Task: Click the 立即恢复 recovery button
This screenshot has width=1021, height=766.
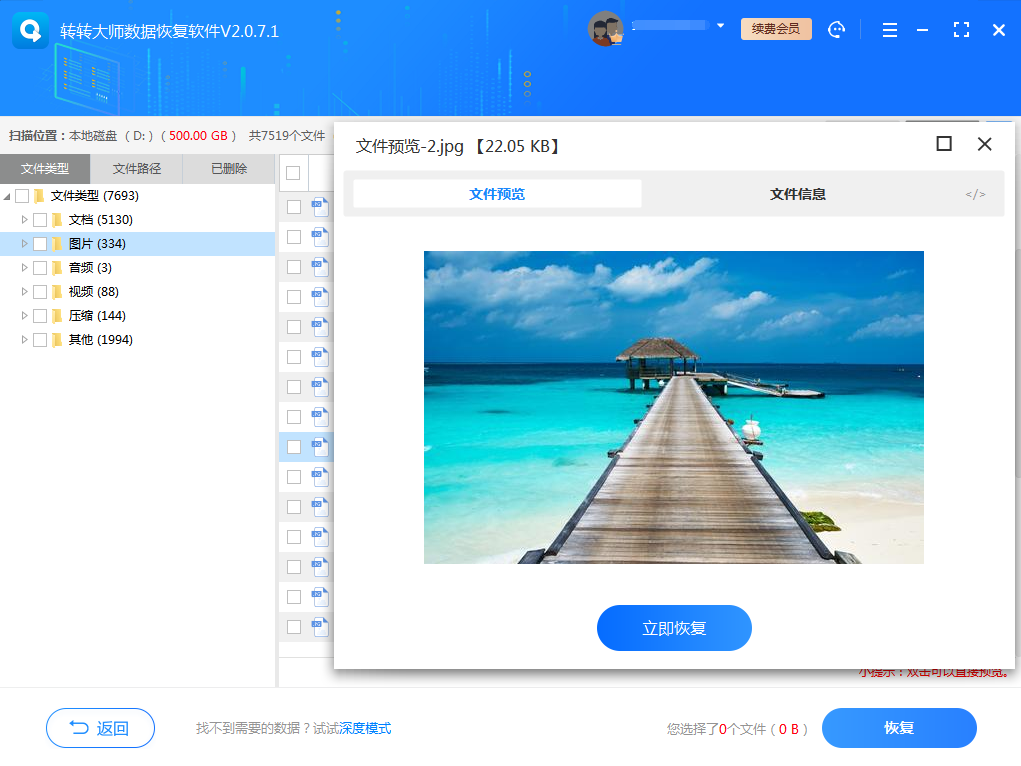Action: pos(673,628)
